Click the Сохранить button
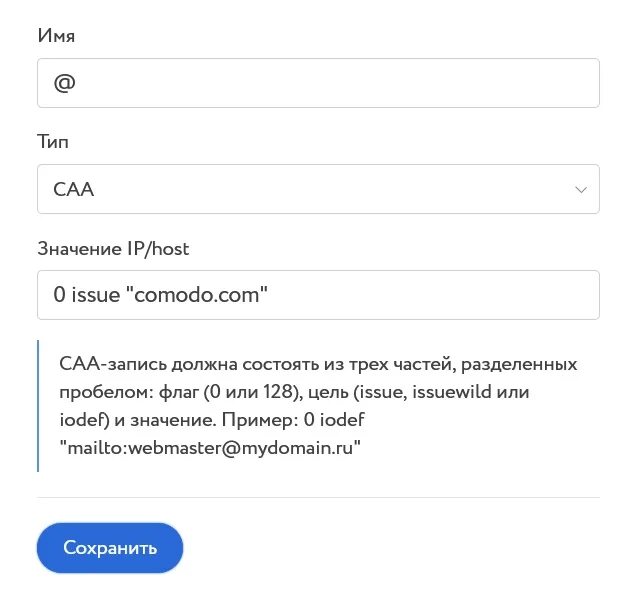This screenshot has width=640, height=606. tap(110, 548)
